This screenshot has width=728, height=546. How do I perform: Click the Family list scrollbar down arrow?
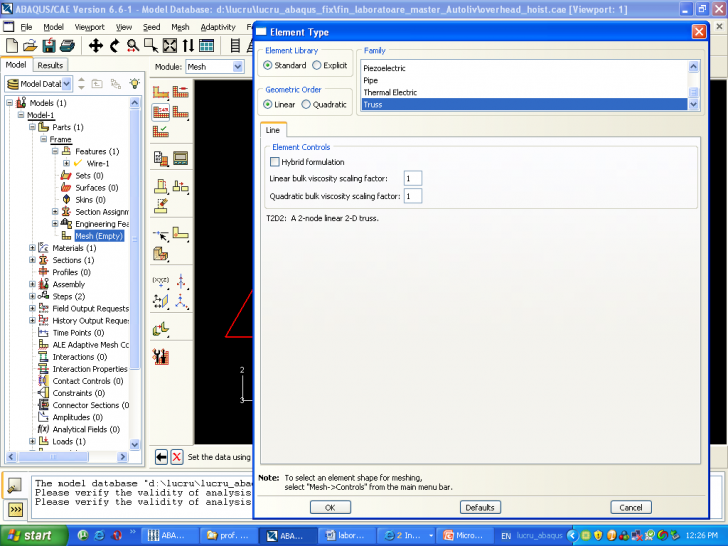[x=694, y=104]
